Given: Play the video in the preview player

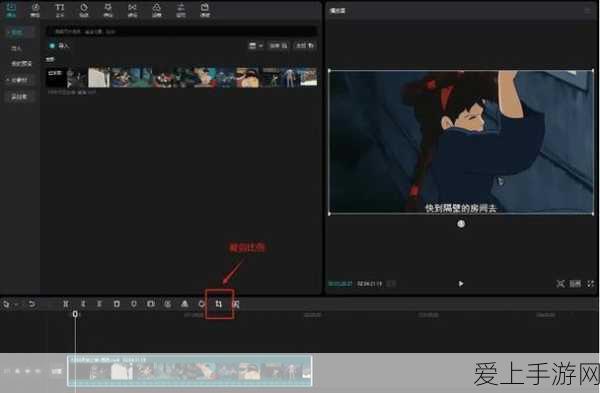Looking at the screenshot, I should point(461,284).
